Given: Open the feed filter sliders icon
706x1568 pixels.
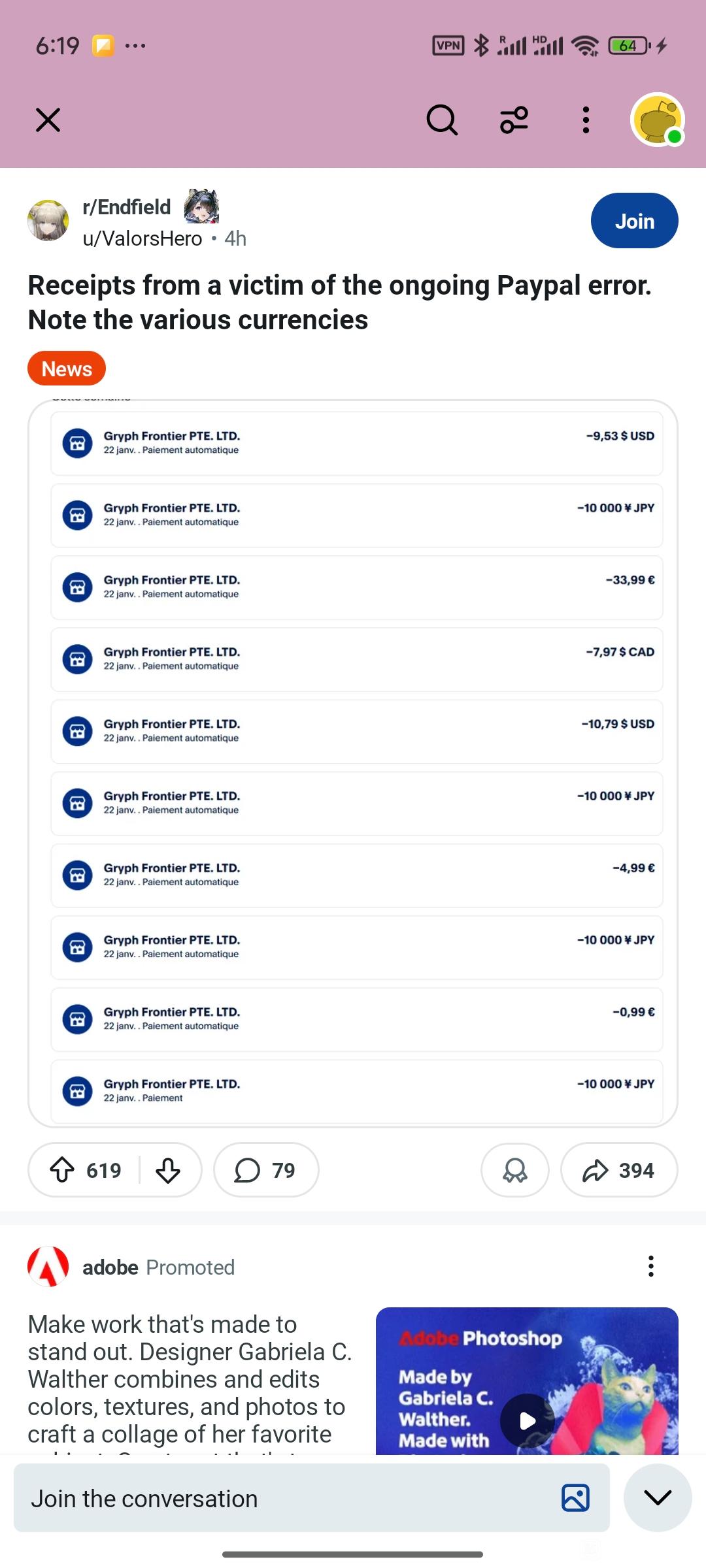Looking at the screenshot, I should click(514, 120).
